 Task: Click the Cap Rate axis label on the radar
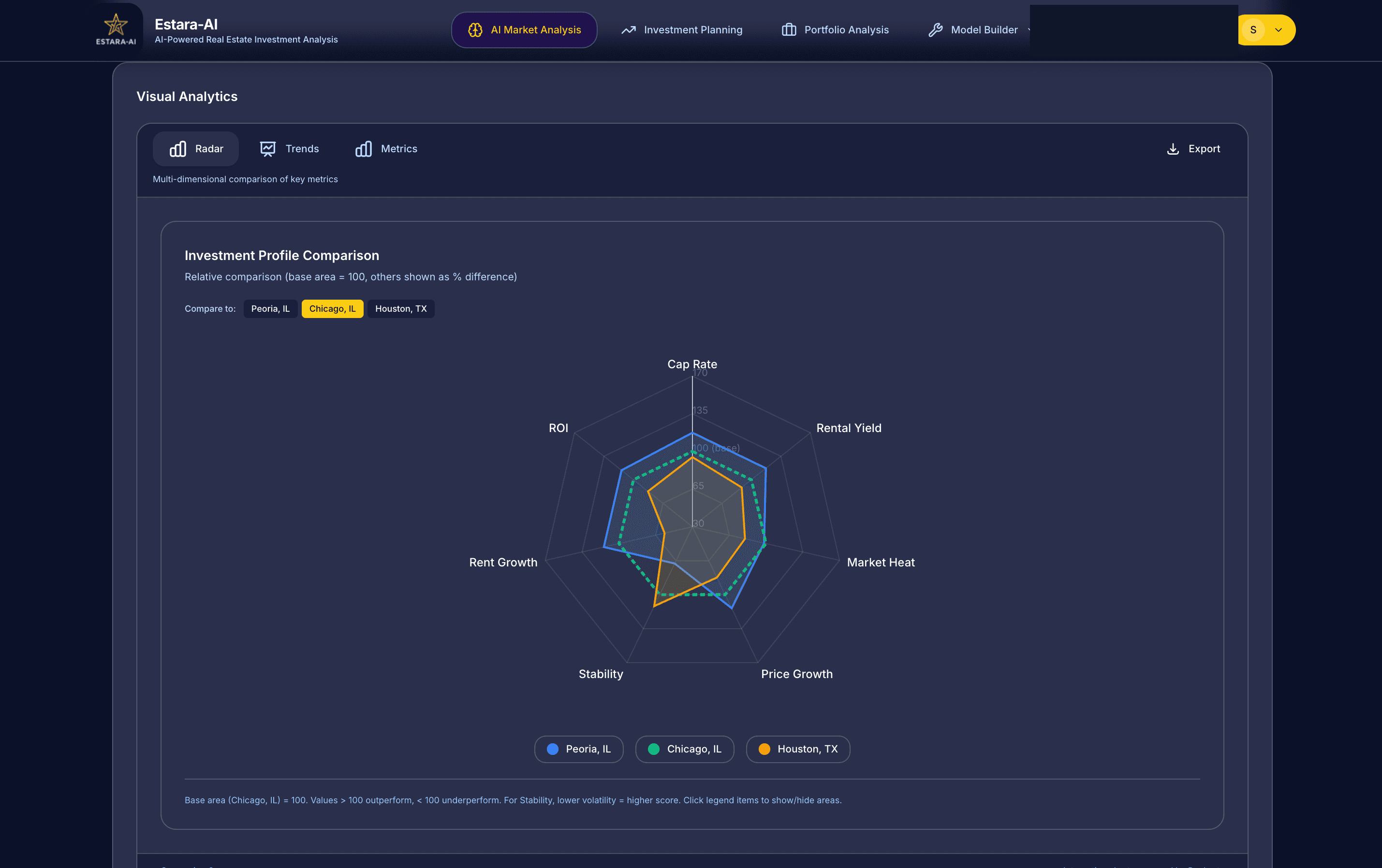click(692, 364)
